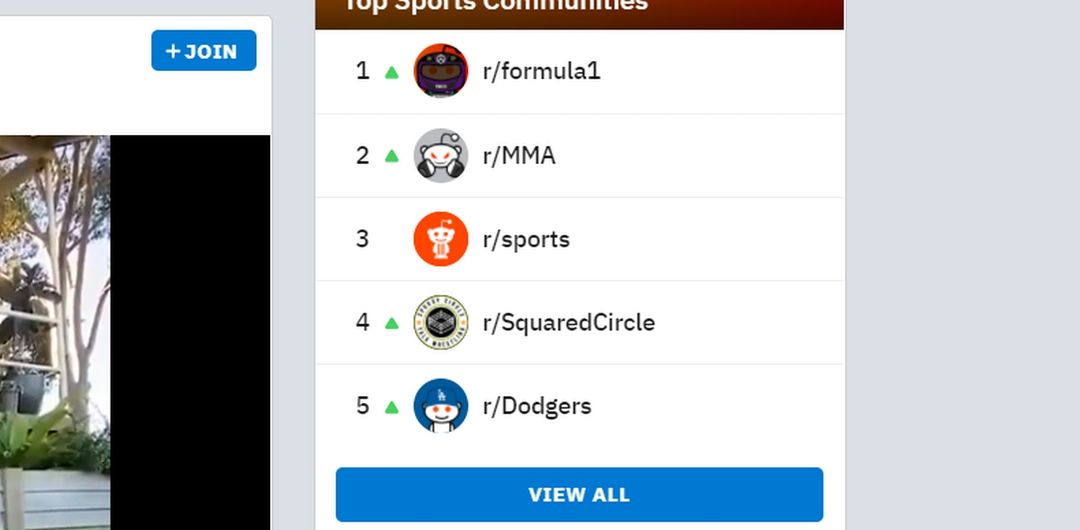Click the r/MMA snoo avatar icon
1080x530 pixels.
click(441, 155)
